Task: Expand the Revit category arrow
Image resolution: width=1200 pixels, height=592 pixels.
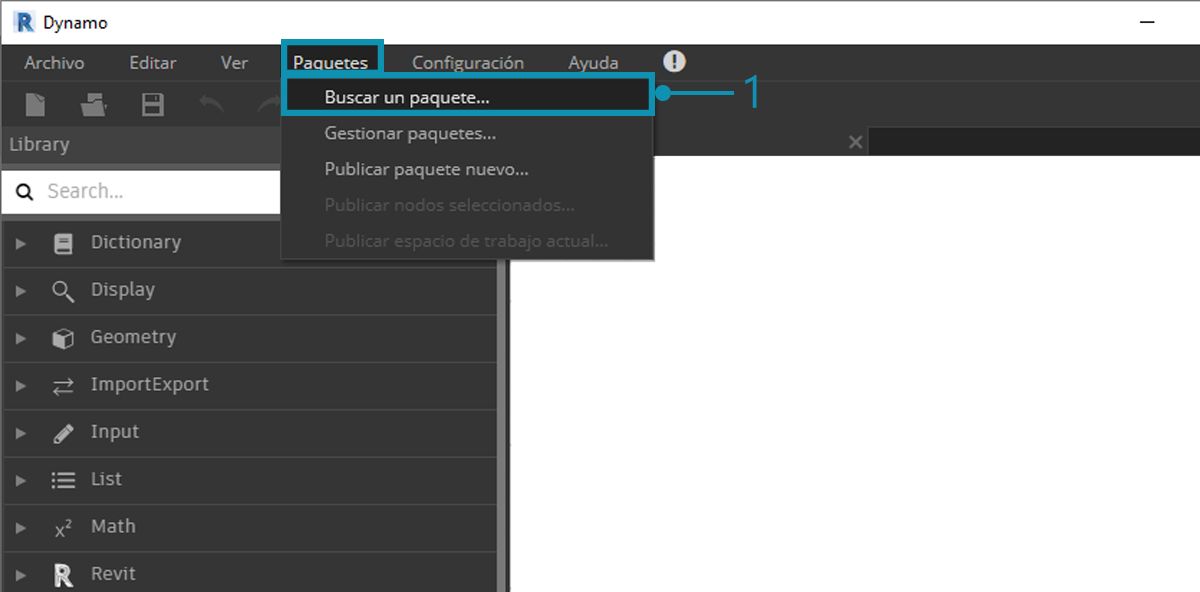Action: (x=21, y=575)
